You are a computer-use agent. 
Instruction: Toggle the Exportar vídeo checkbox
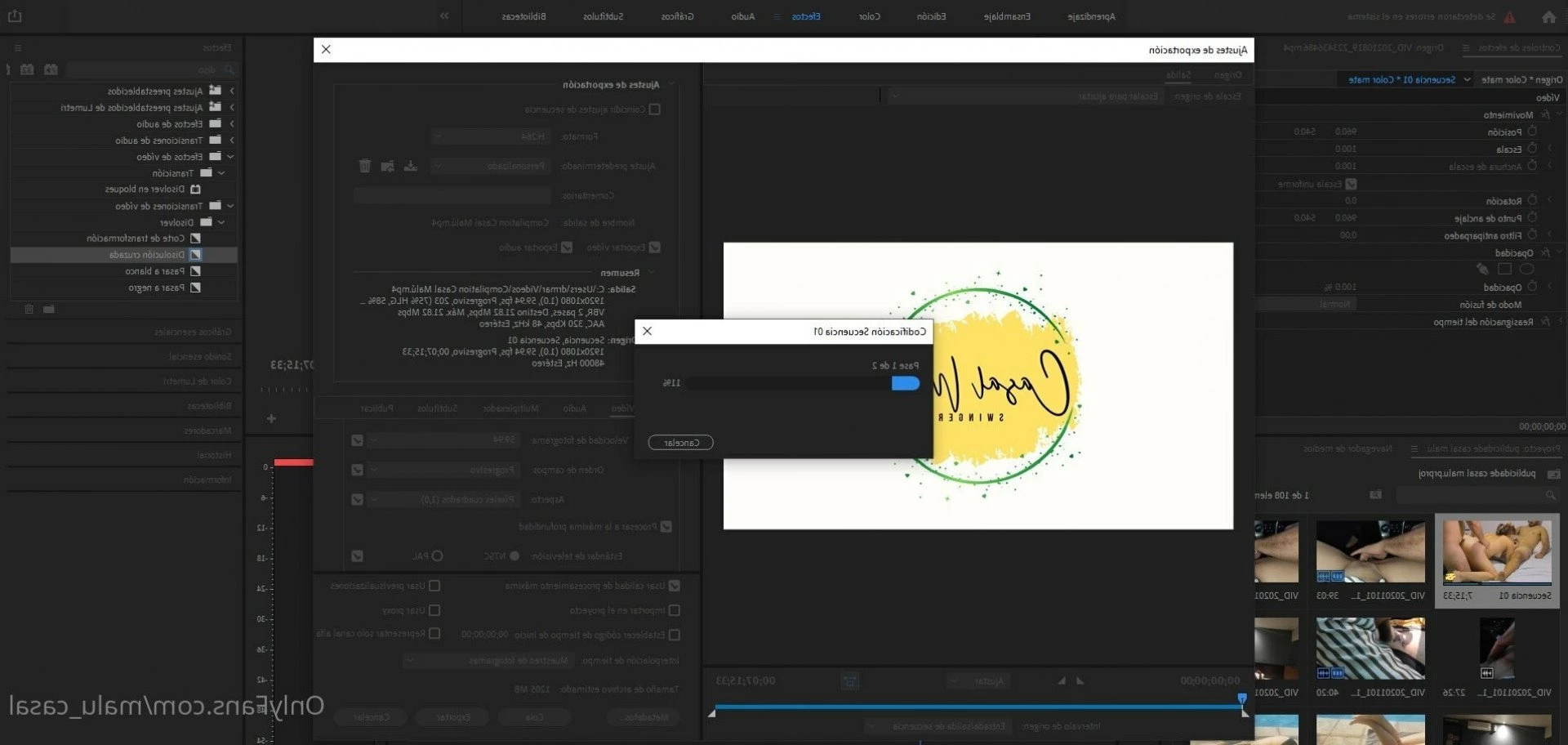(x=654, y=247)
